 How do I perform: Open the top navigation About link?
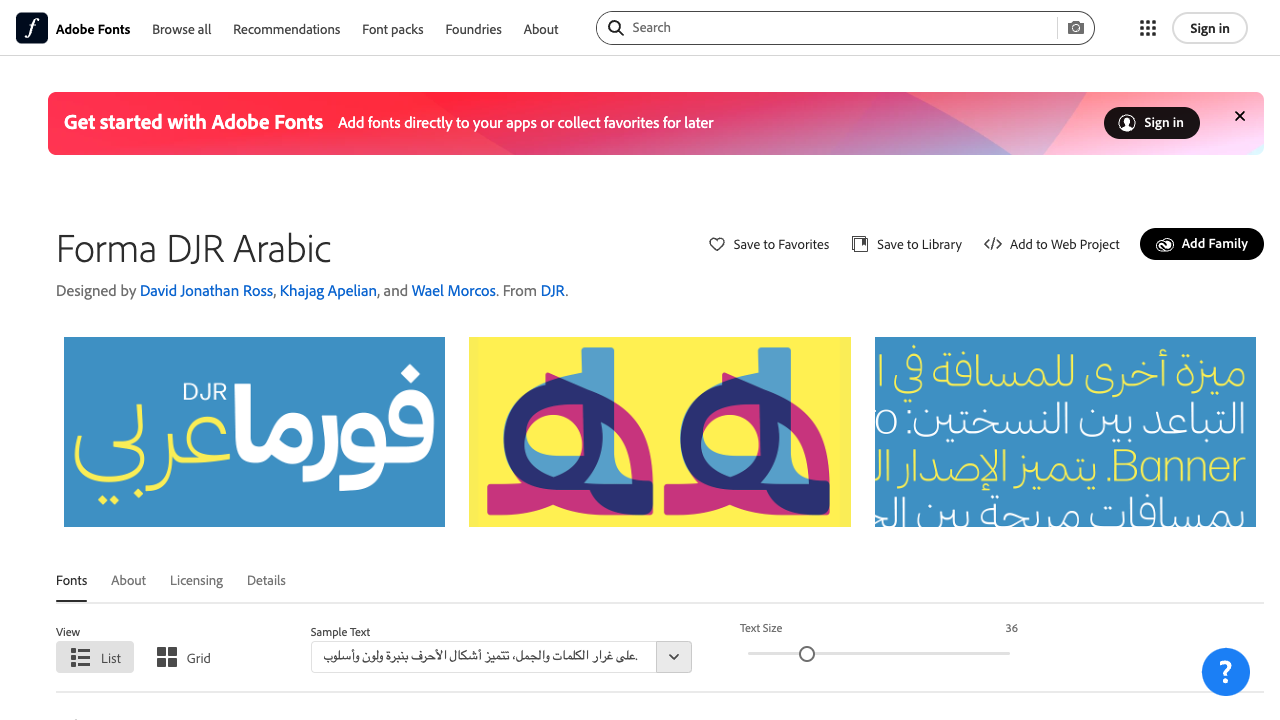(541, 29)
